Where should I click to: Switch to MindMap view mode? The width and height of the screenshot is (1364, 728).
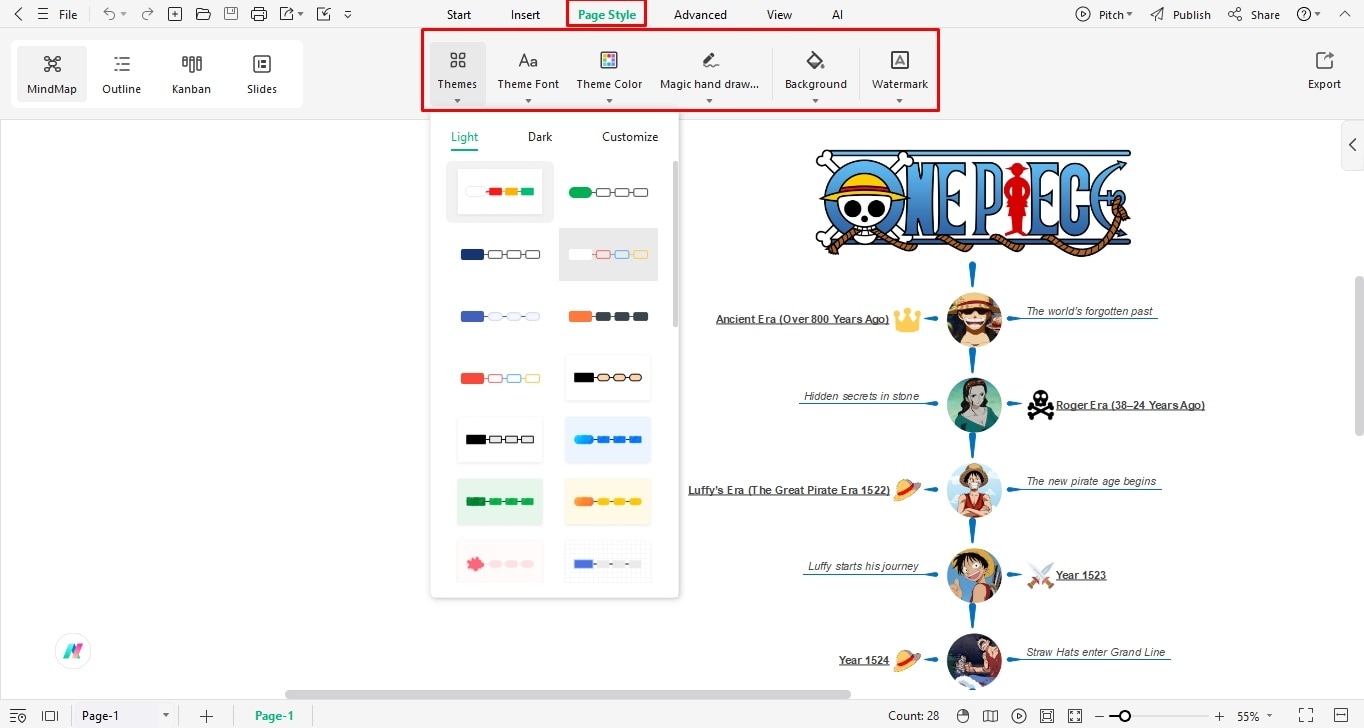[52, 74]
